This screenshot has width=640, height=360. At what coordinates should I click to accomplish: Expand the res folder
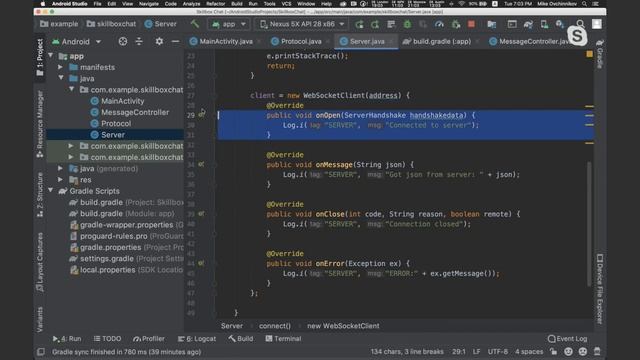[x=60, y=180]
